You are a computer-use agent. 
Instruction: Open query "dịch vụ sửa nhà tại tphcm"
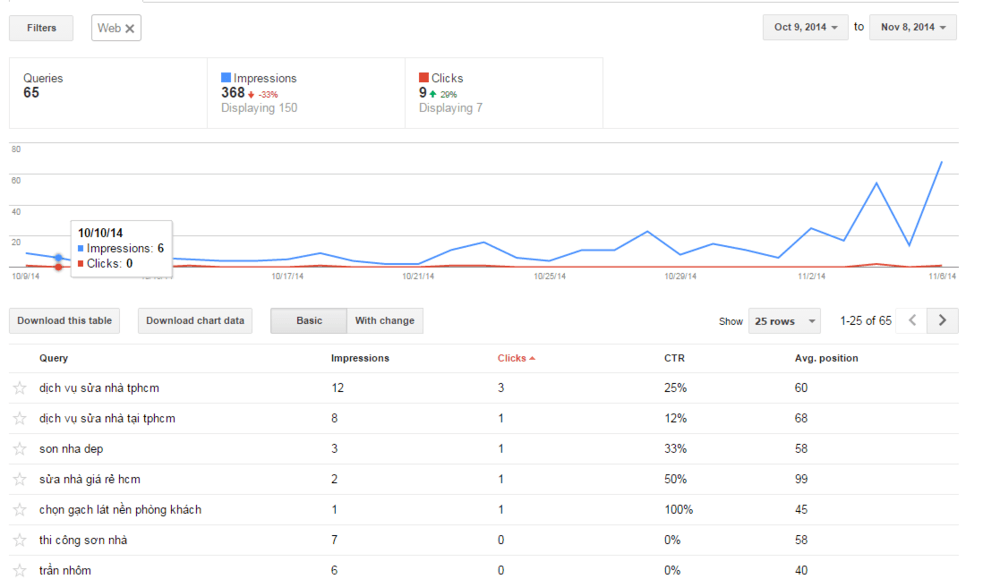[107, 418]
